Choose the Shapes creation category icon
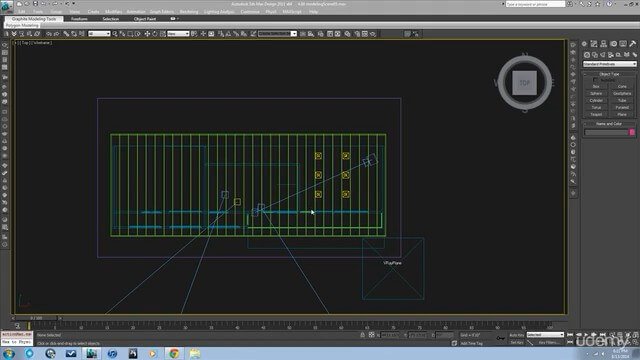The height and width of the screenshot is (360, 640). pyautogui.click(x=595, y=55)
